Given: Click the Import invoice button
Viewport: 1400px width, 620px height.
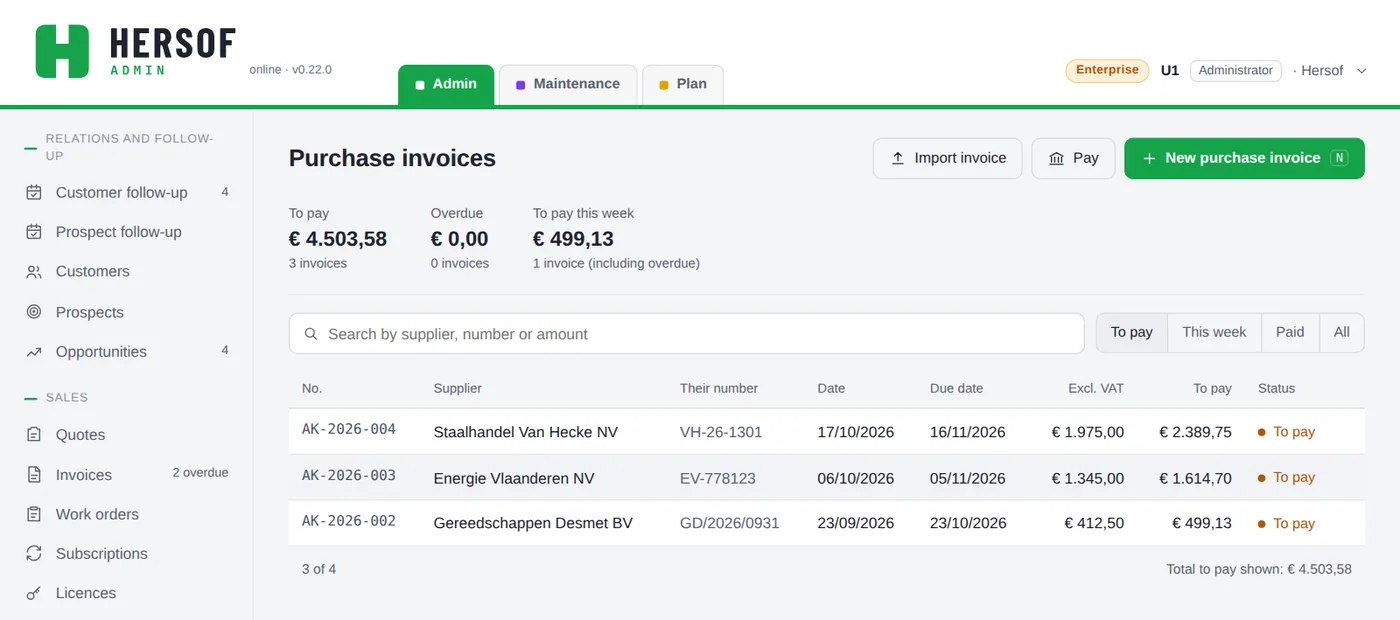Looking at the screenshot, I should pyautogui.click(x=947, y=158).
